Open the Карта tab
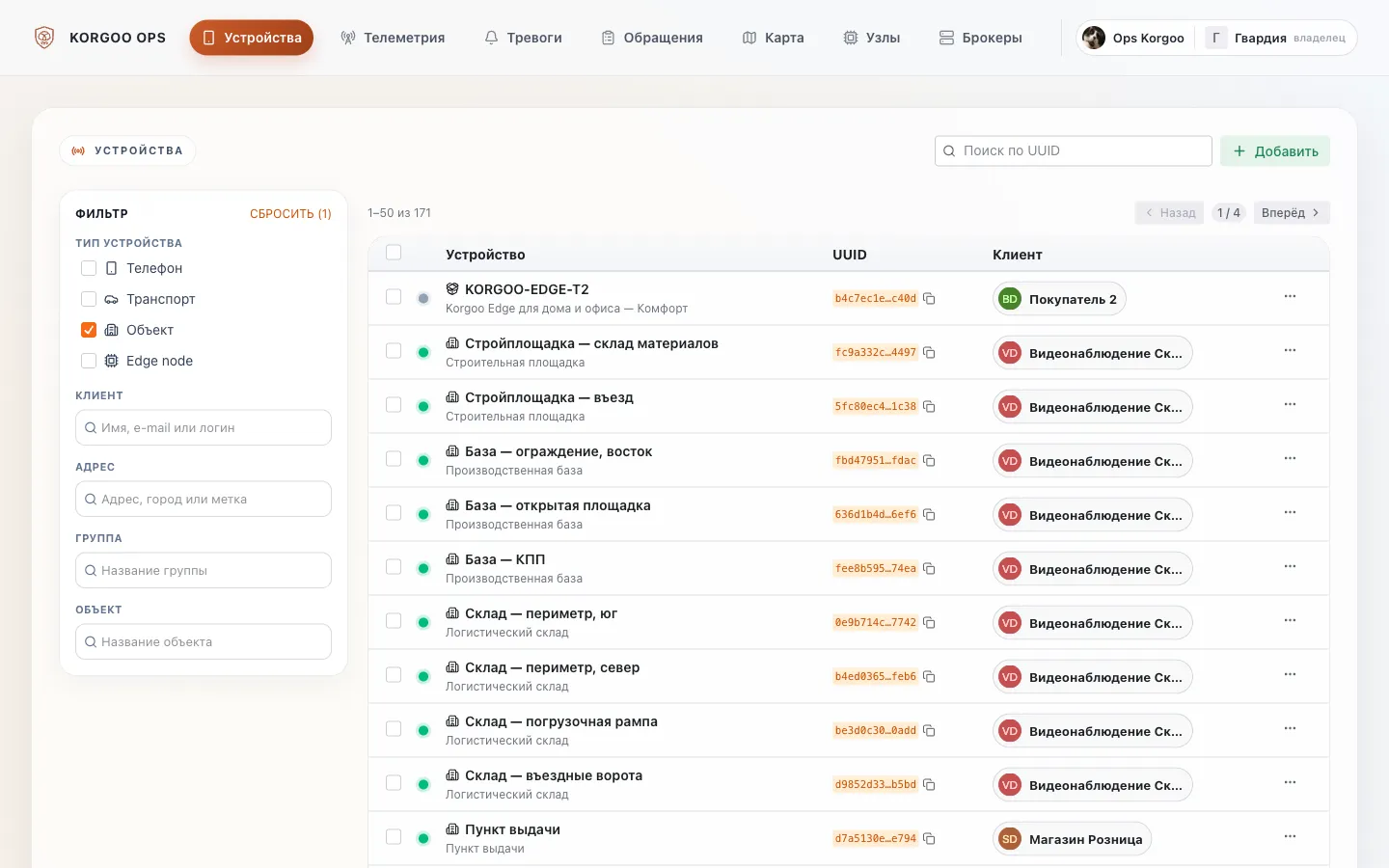This screenshot has width=1389, height=868. click(x=773, y=38)
